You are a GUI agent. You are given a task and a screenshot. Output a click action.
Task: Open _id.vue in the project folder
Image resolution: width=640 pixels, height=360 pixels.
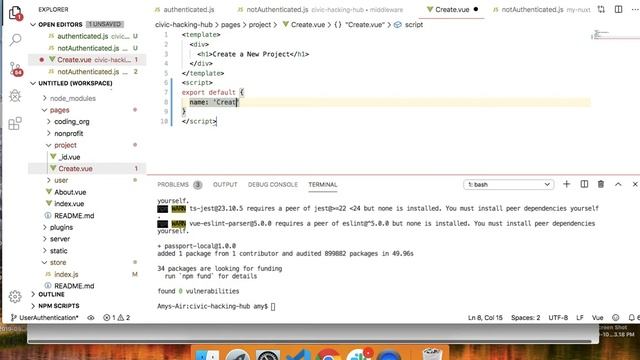70,157
